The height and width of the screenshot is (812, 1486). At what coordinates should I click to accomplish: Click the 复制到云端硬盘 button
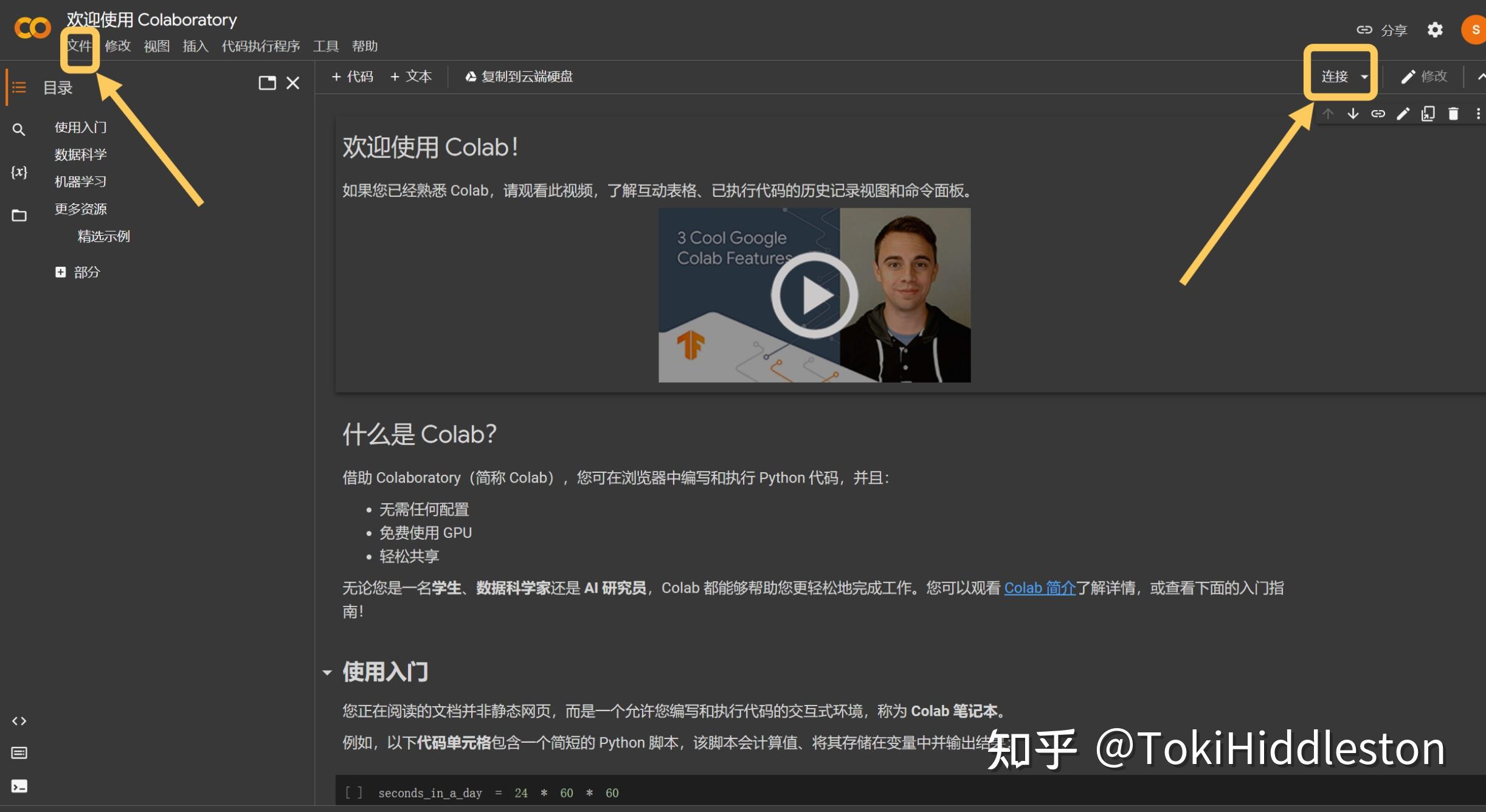tap(518, 77)
